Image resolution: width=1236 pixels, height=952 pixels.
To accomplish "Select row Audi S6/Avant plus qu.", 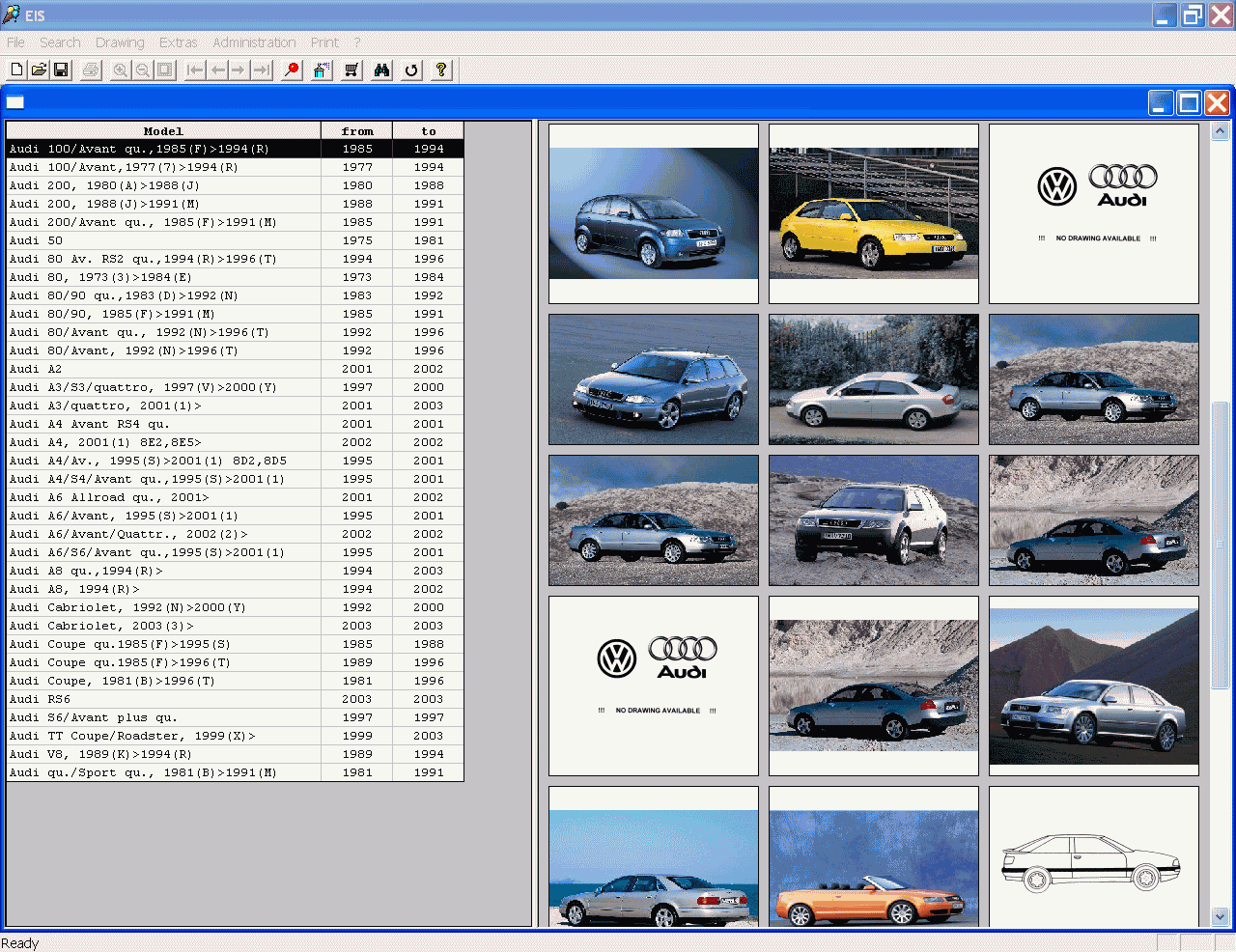I will [x=235, y=717].
